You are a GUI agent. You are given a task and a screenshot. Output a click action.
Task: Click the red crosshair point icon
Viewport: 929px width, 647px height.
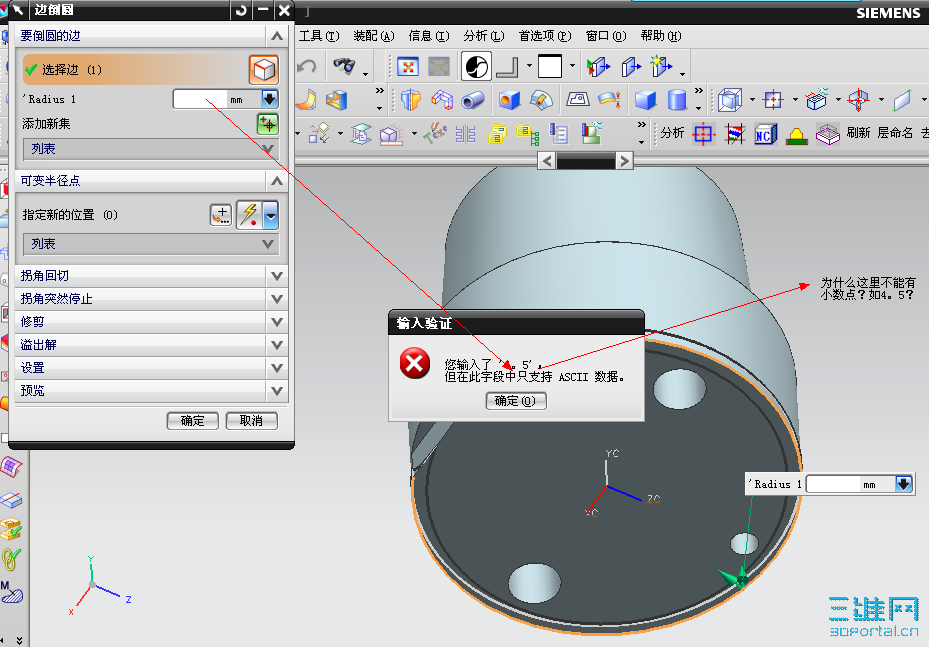click(x=773, y=100)
